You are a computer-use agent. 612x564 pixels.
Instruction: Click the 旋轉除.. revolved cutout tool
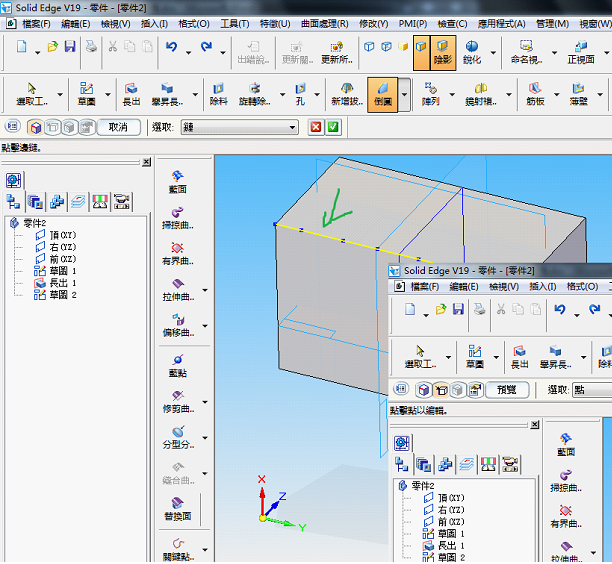pos(254,94)
